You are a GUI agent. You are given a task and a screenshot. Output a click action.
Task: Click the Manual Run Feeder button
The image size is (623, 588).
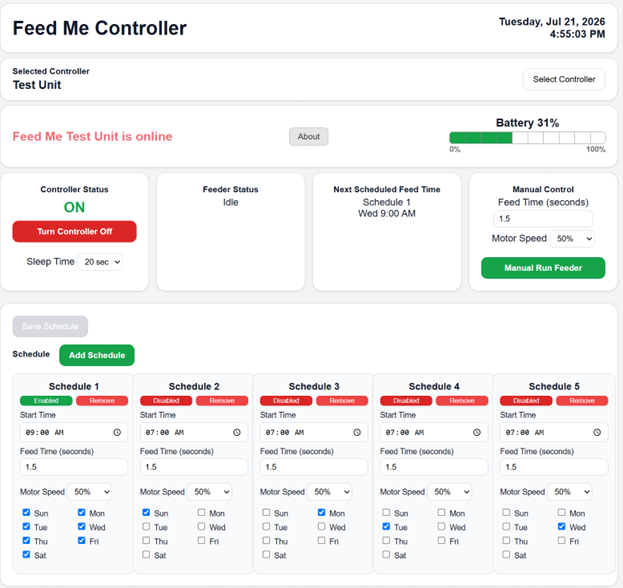(543, 268)
